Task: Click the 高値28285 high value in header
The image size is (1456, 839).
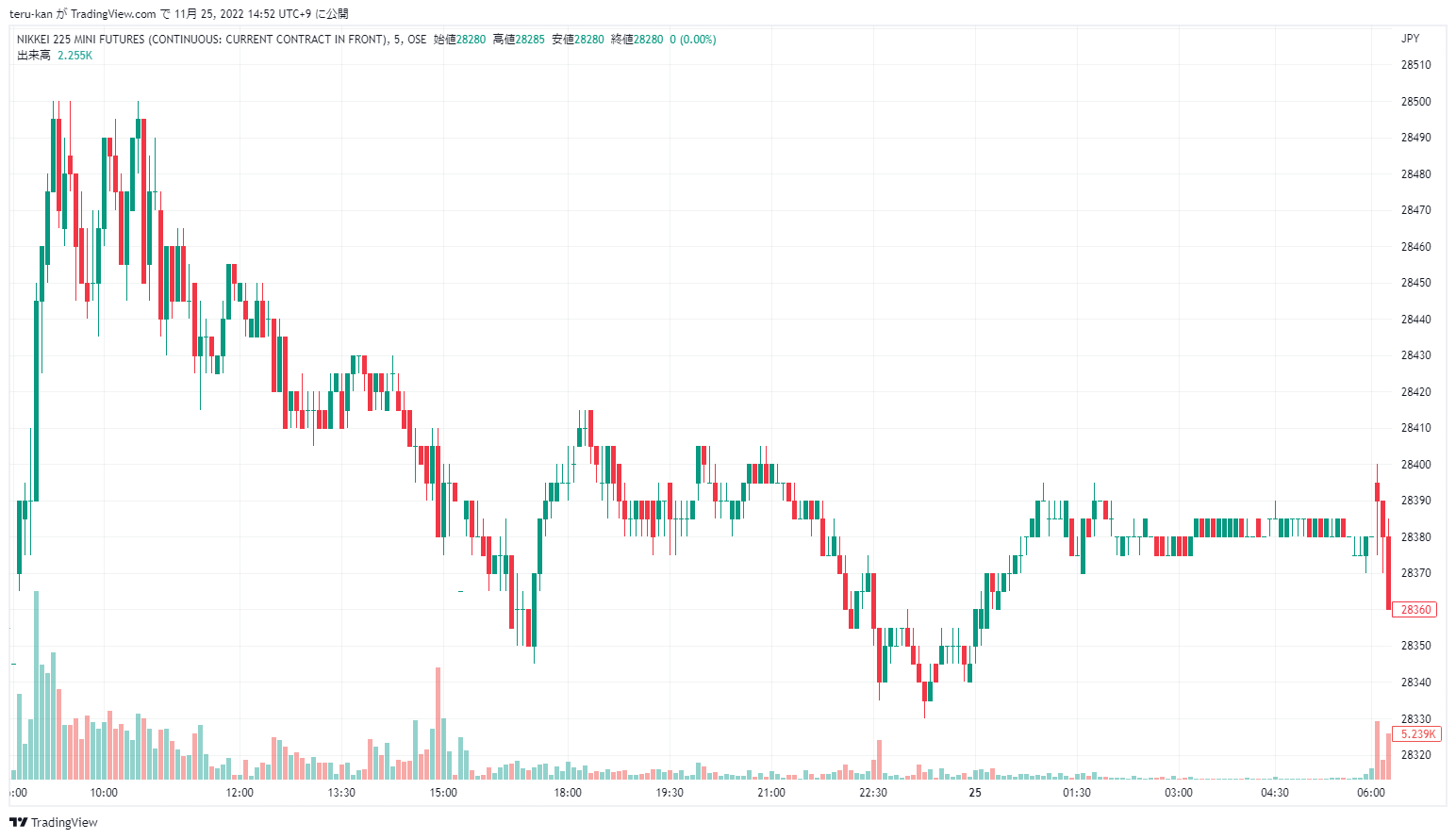Action: point(519,40)
